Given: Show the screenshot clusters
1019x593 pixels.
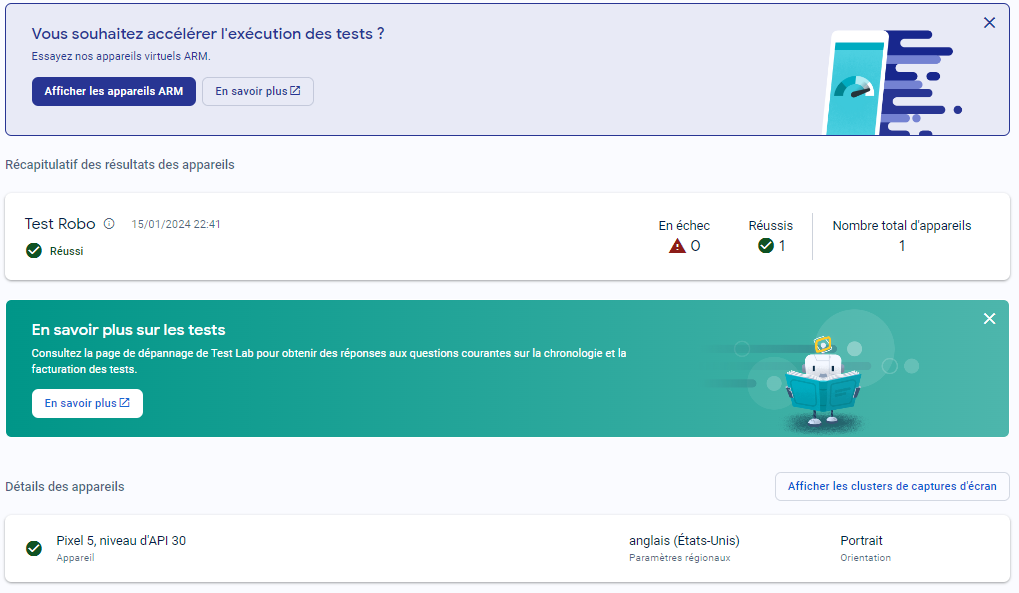Looking at the screenshot, I should [891, 486].
